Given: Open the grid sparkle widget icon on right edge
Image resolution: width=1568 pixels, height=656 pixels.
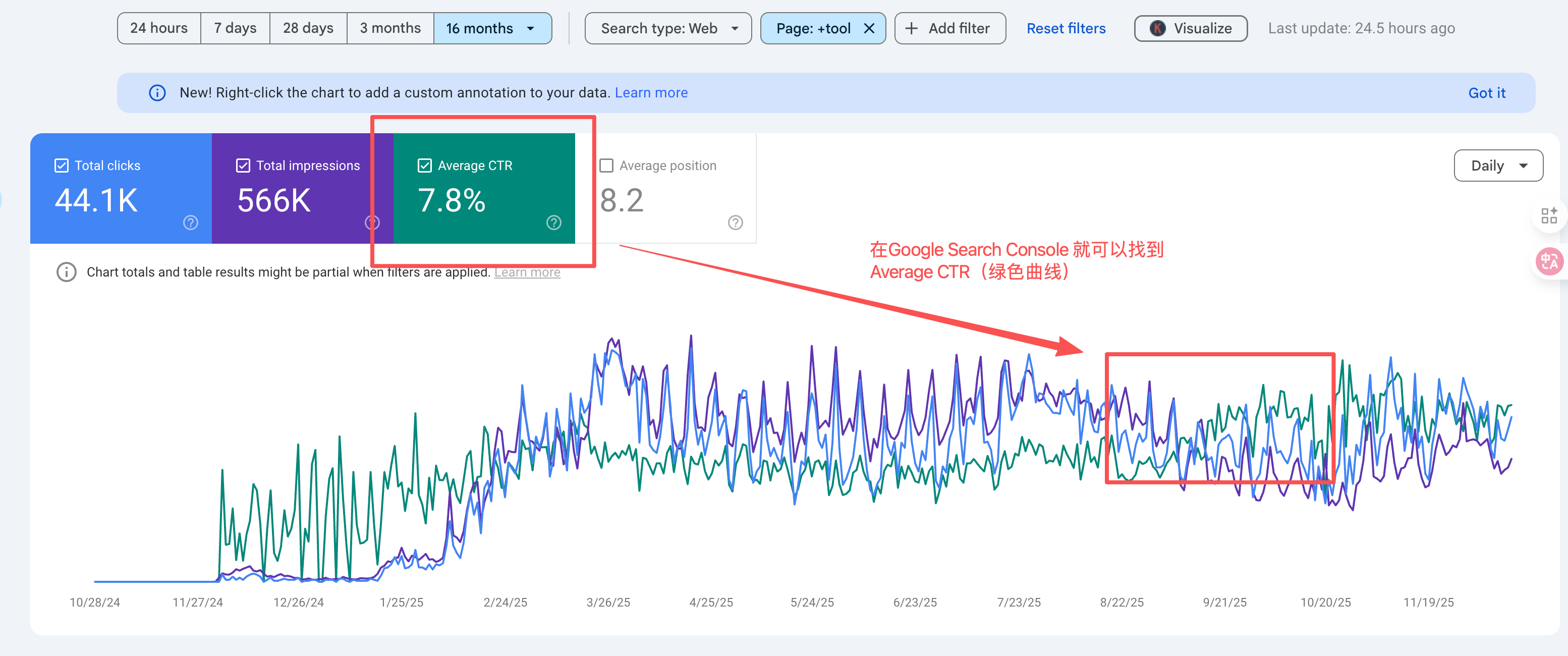Looking at the screenshot, I should (1548, 215).
